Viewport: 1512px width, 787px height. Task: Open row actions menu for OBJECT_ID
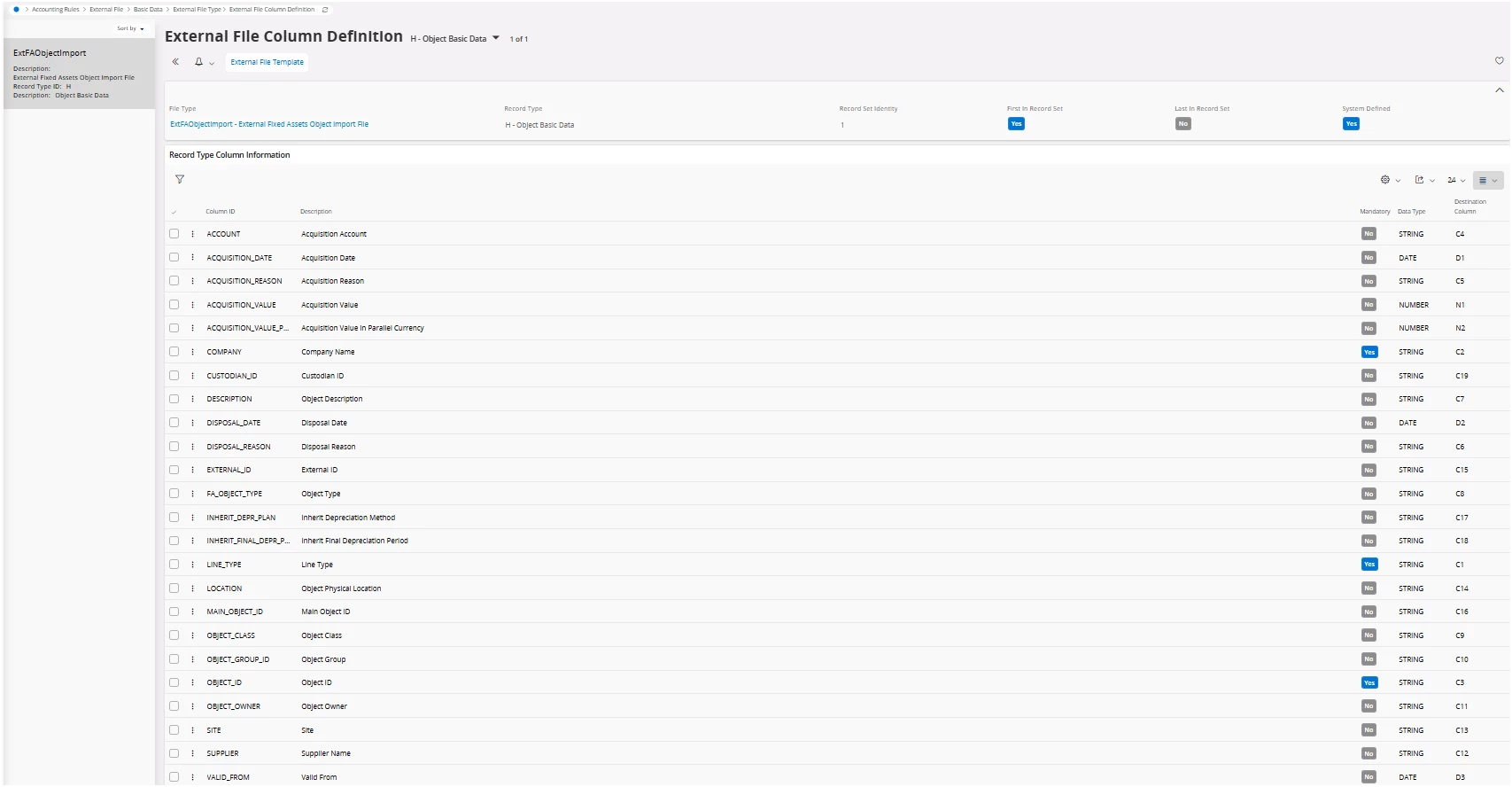click(192, 682)
